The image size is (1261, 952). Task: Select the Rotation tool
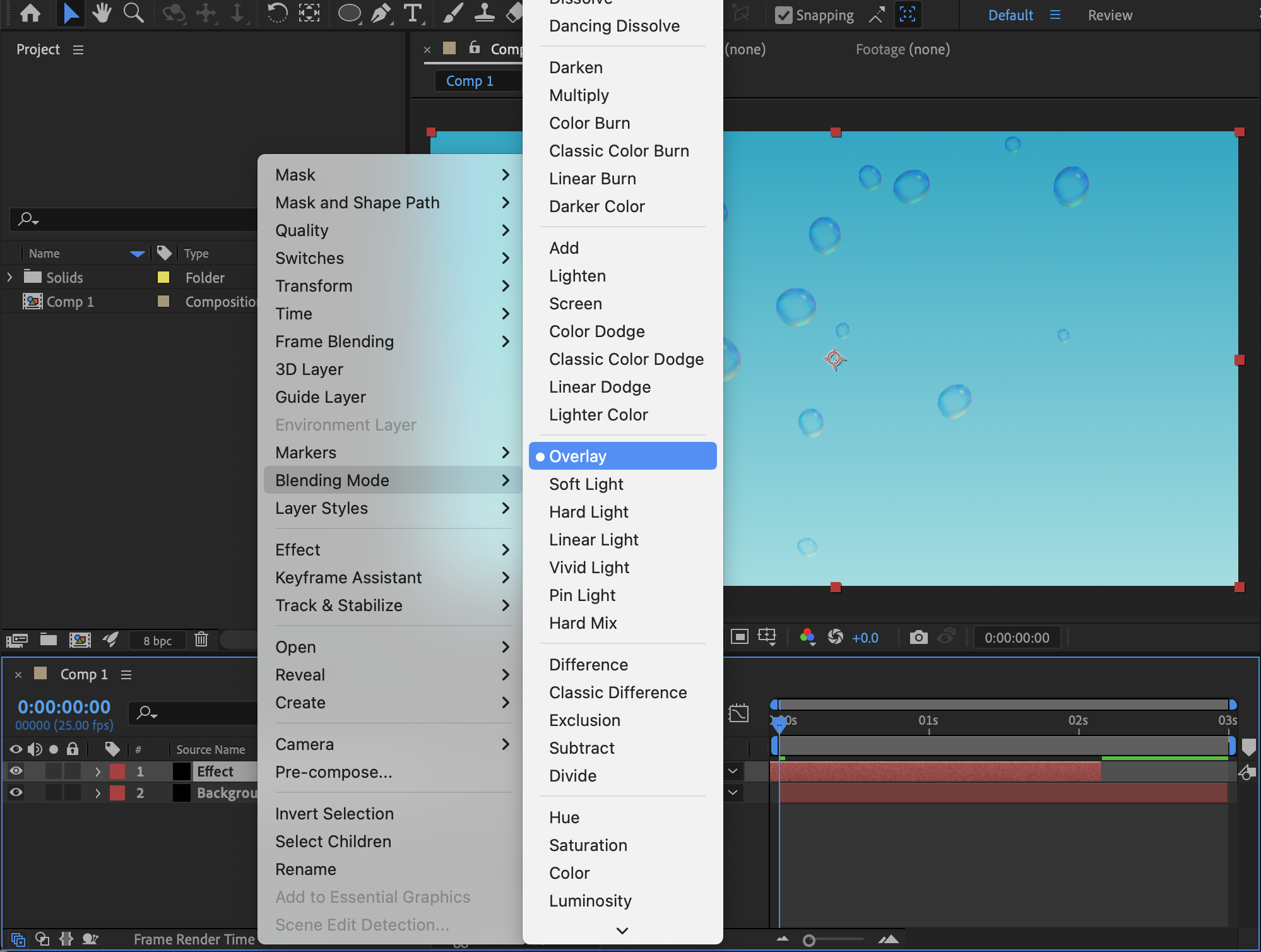click(x=277, y=13)
